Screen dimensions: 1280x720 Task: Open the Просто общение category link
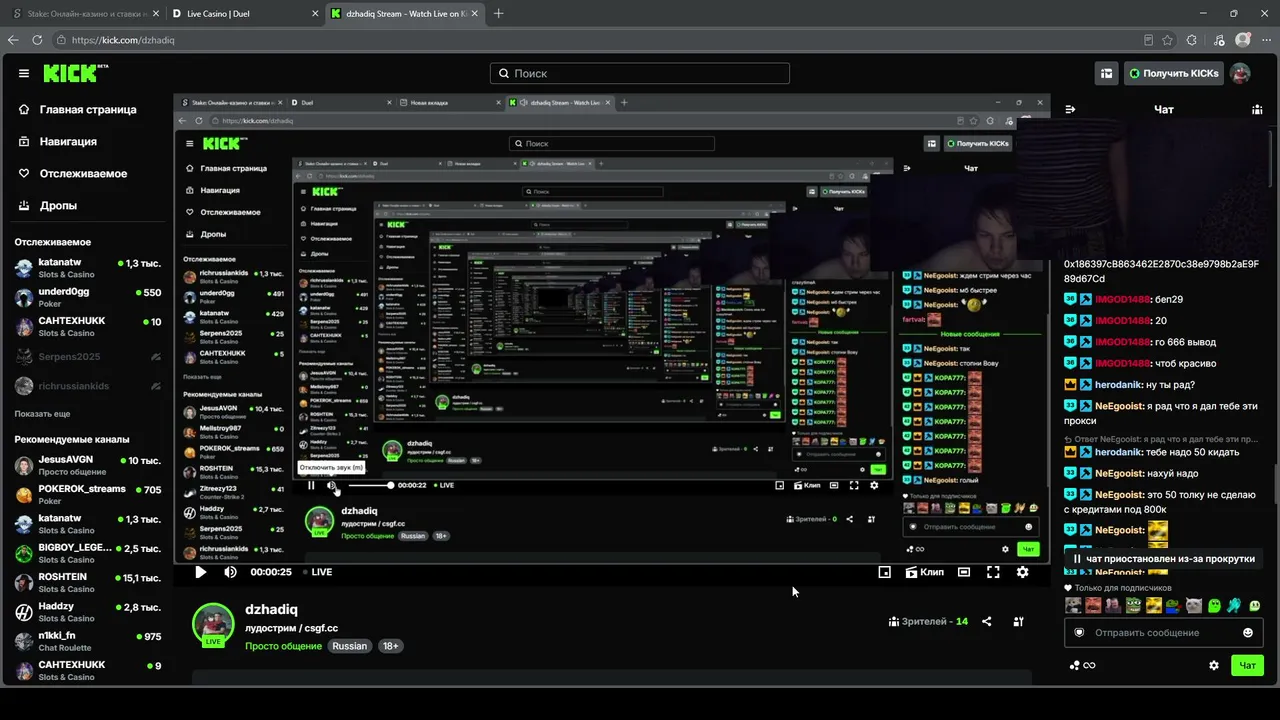click(x=284, y=646)
